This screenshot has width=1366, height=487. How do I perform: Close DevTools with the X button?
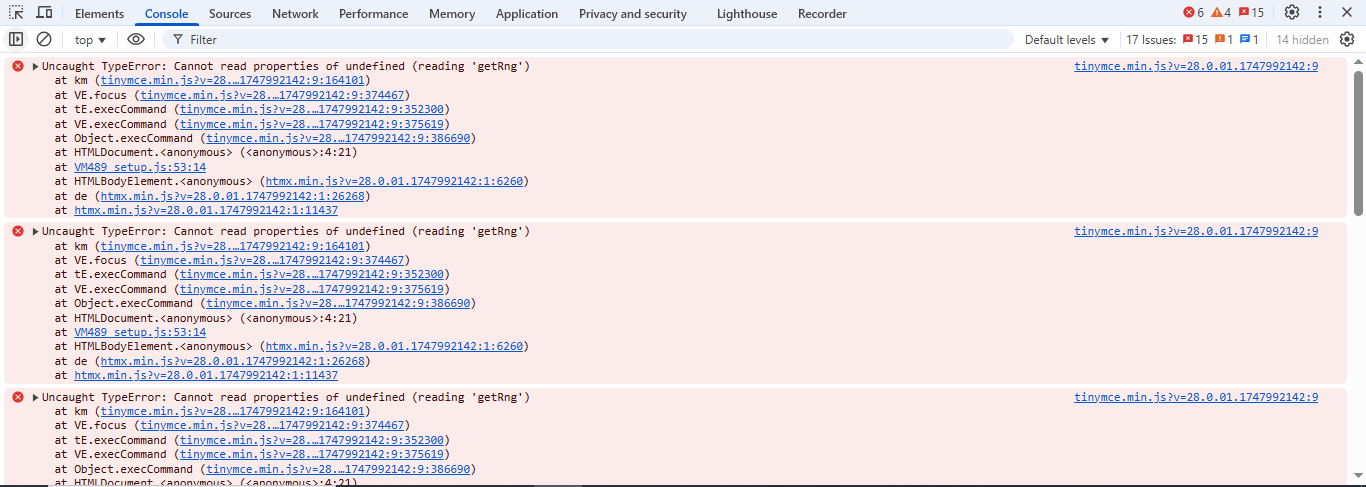(x=1347, y=13)
